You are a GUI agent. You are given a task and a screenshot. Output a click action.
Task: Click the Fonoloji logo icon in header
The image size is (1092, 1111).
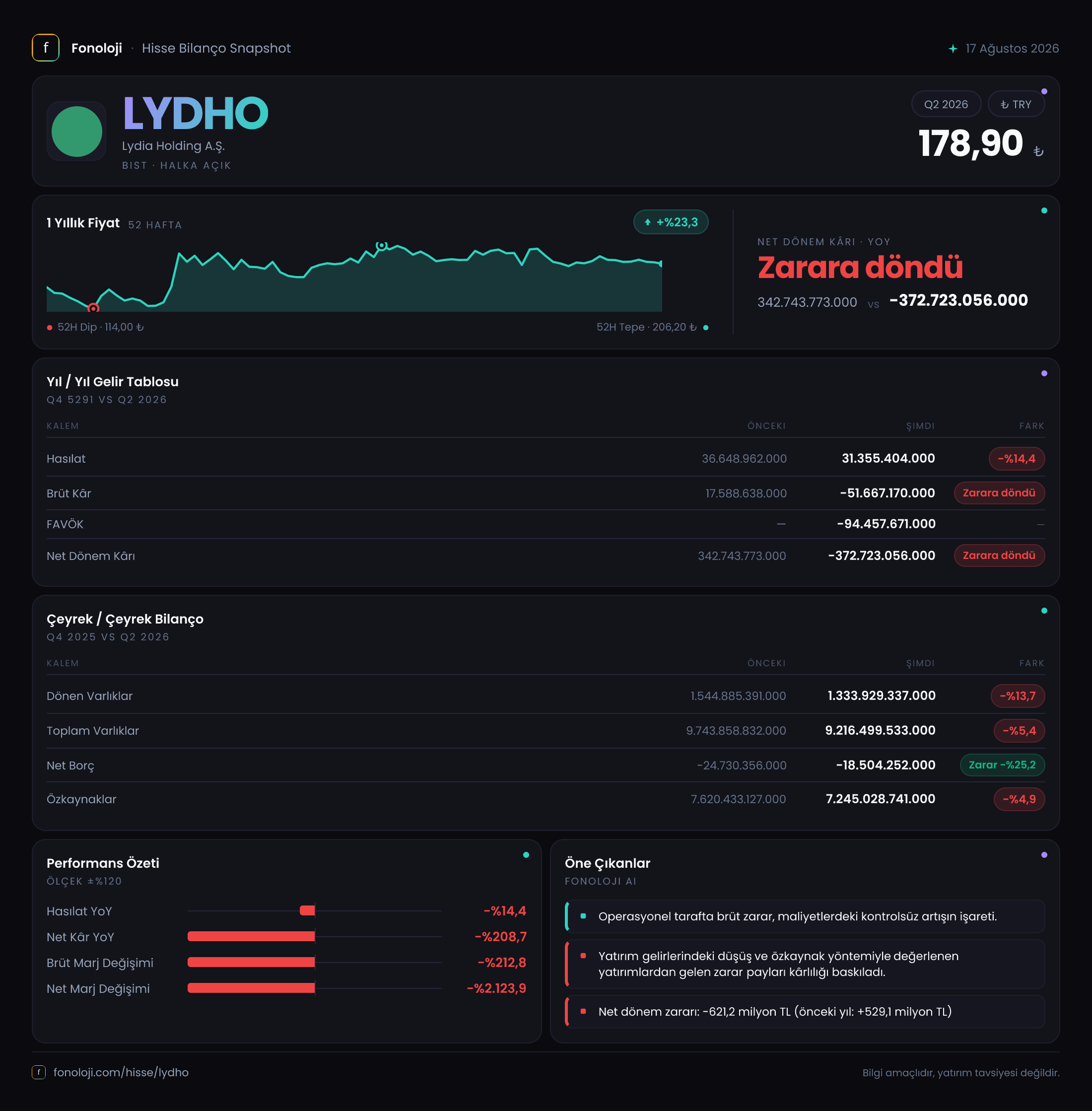coord(45,48)
